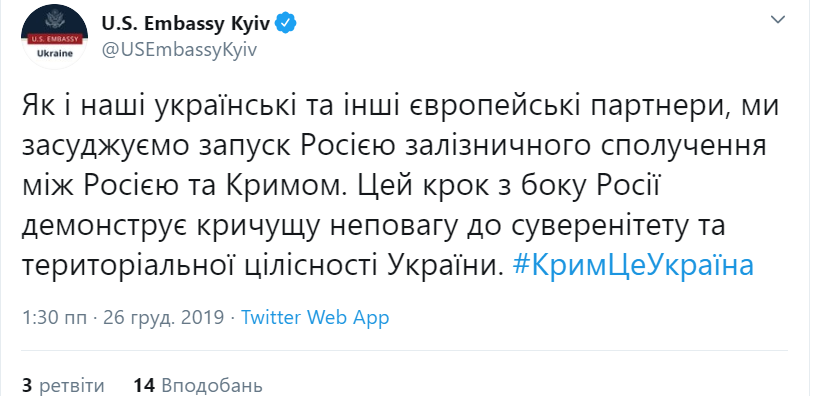Click the likes count number 14
Screen dimensions: 821x396
click(145, 386)
